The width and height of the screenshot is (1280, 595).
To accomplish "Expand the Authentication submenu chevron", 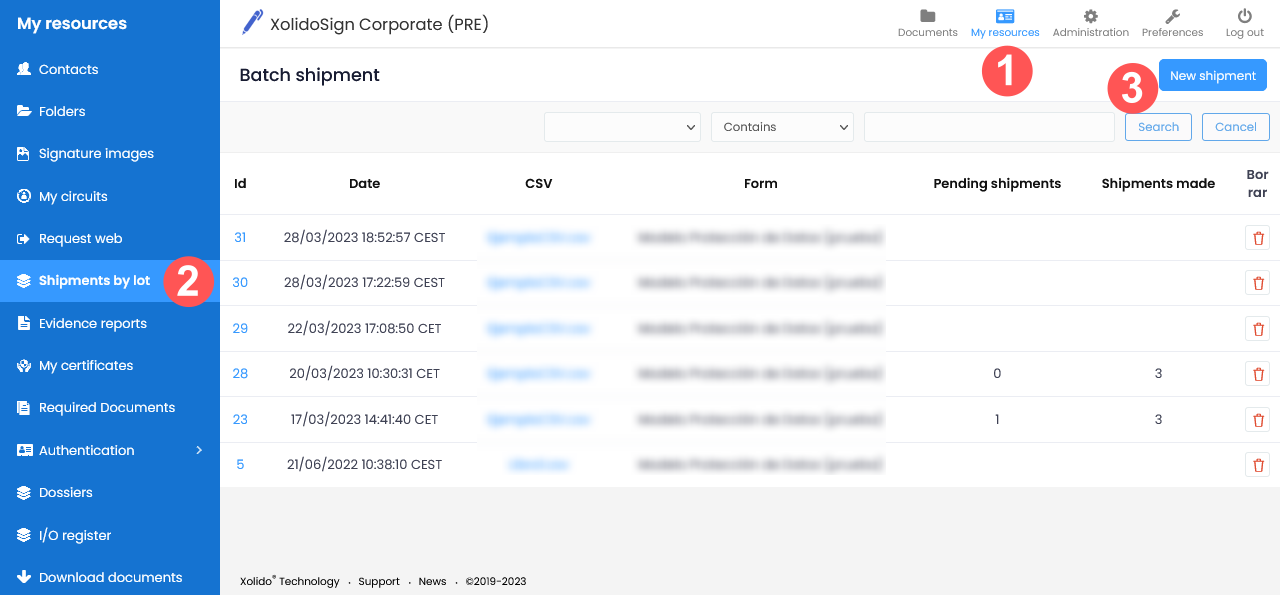I will pos(199,450).
